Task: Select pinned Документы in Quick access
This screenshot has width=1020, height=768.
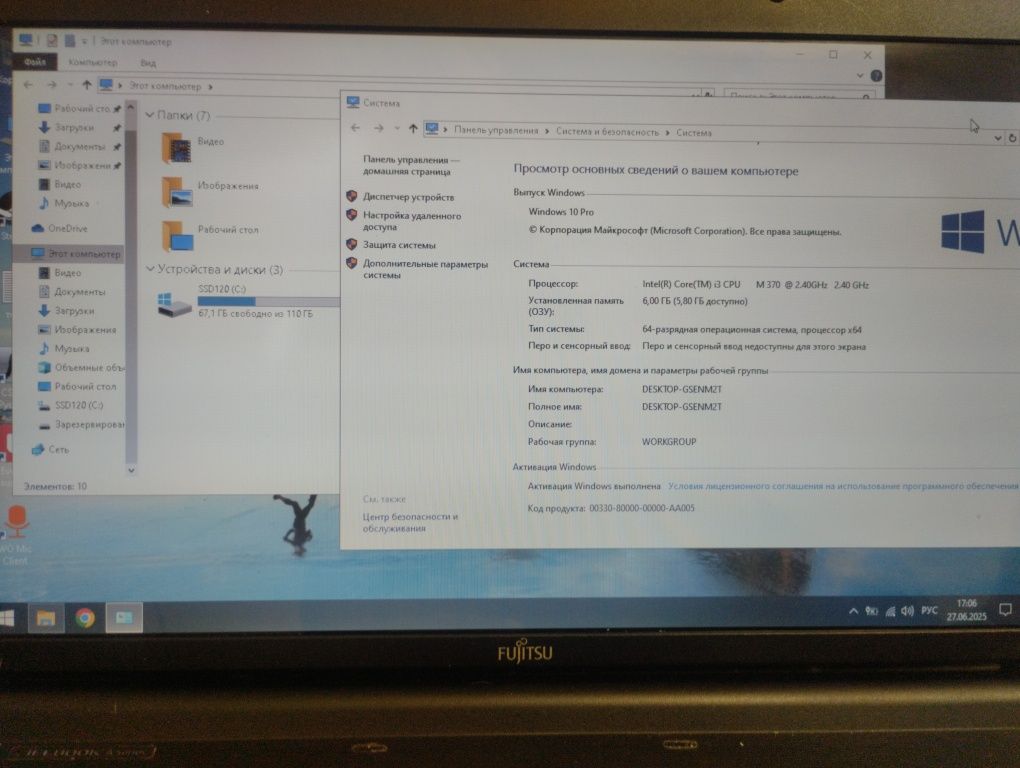Action: pos(79,146)
